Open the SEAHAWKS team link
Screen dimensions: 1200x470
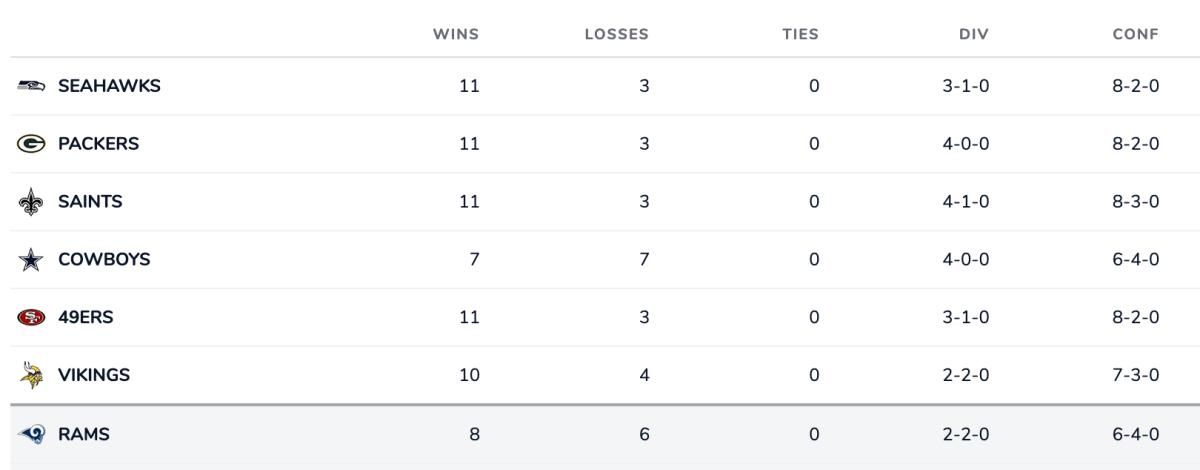[x=109, y=86]
